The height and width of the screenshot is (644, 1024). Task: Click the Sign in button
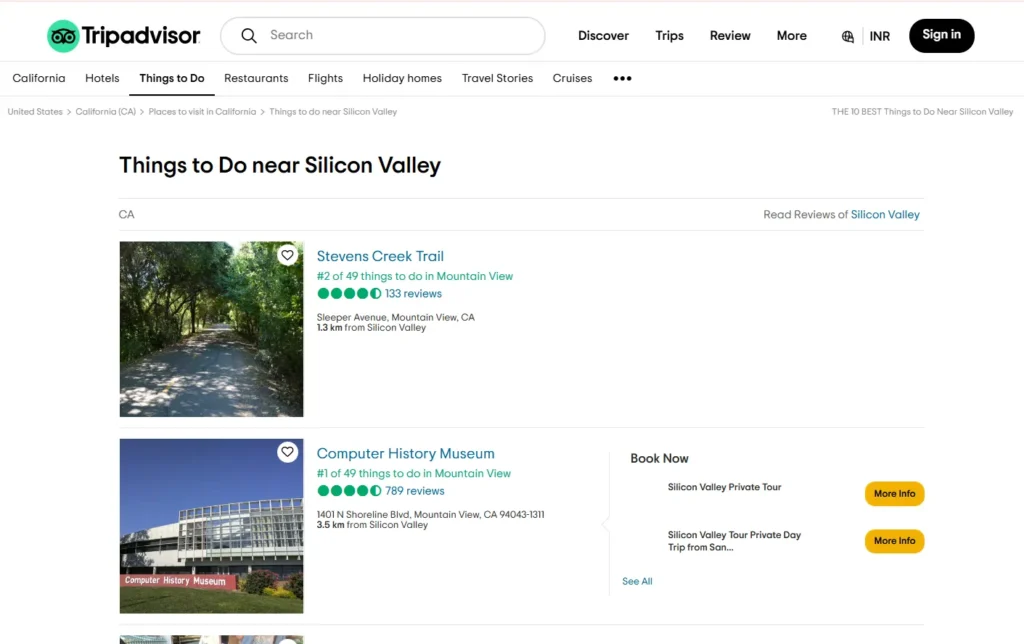[942, 35]
